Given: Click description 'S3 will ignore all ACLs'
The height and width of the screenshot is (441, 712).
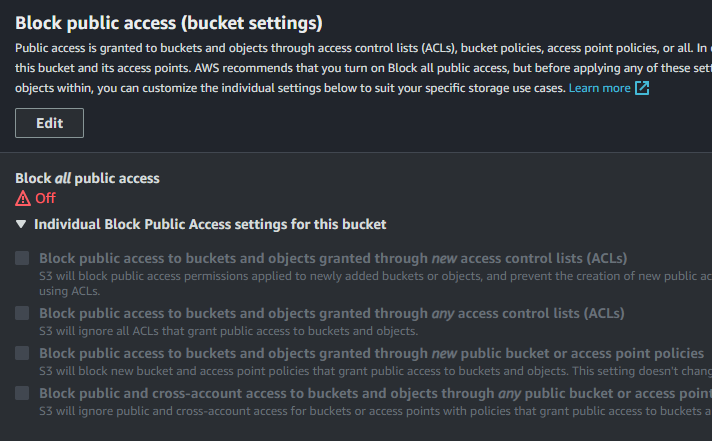Looking at the screenshot, I should coord(228,331).
